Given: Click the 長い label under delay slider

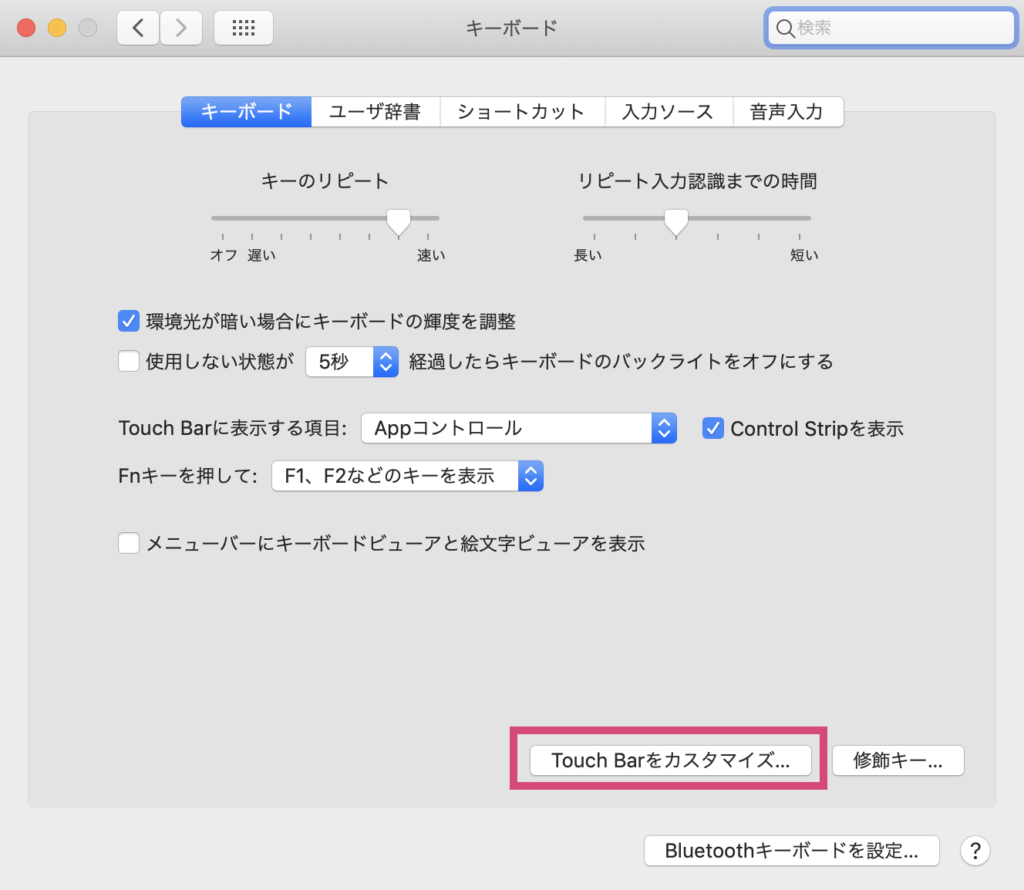Looking at the screenshot, I should click(588, 255).
